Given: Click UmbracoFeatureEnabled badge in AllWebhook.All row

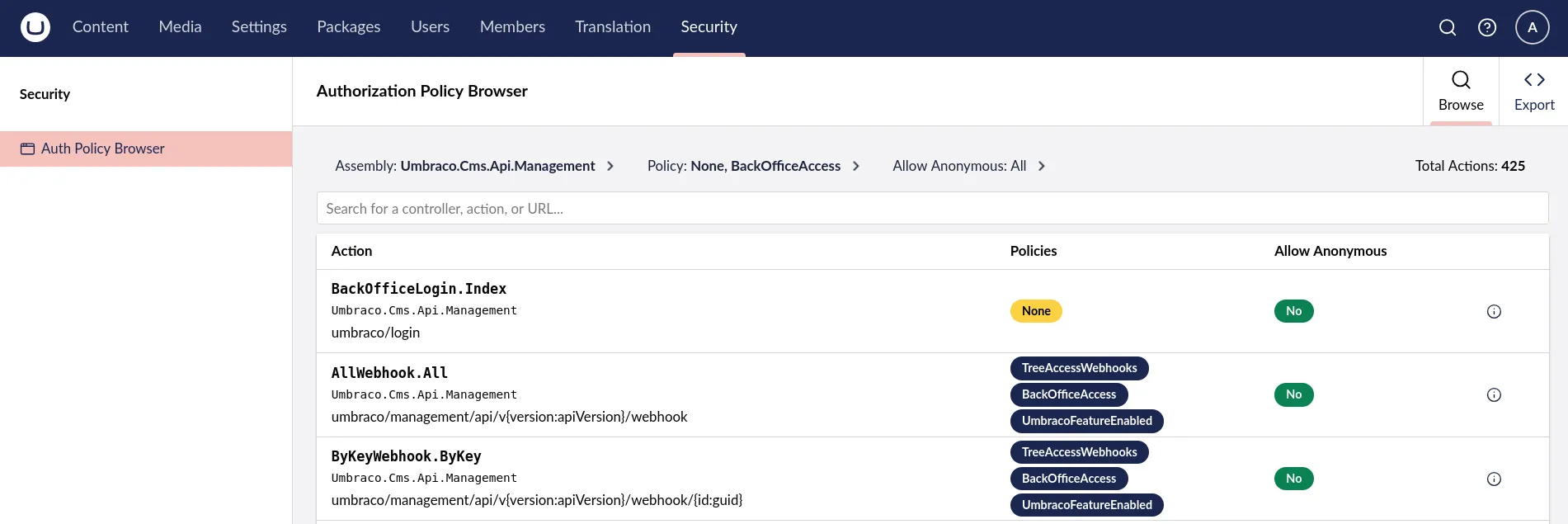Looking at the screenshot, I should click(1086, 421).
